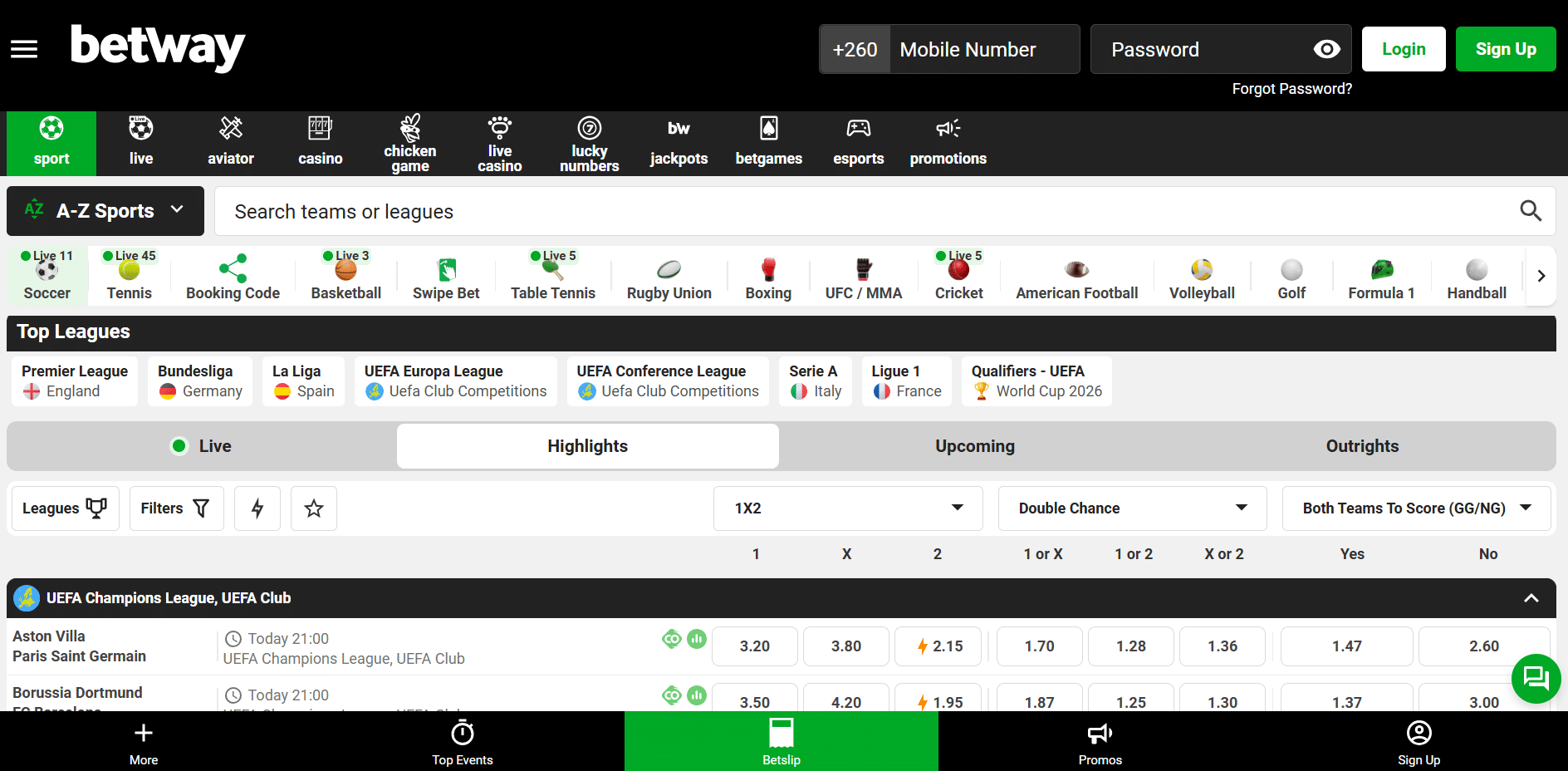Image resolution: width=1568 pixels, height=771 pixels.
Task: Pick Aston Villa win odds 3.20
Action: point(755,646)
